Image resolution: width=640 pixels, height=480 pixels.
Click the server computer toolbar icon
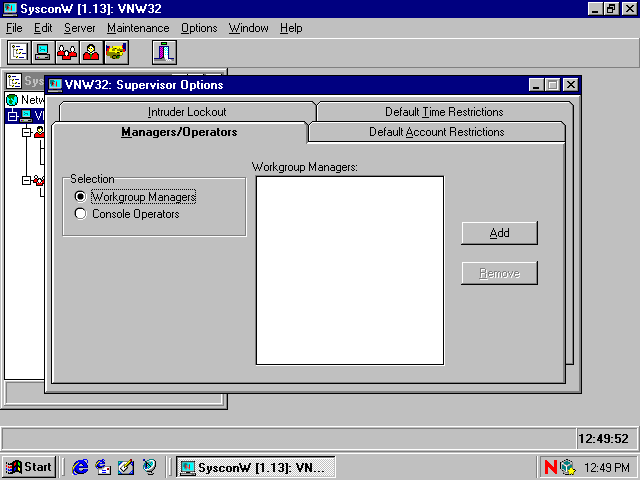pyautogui.click(x=43, y=52)
